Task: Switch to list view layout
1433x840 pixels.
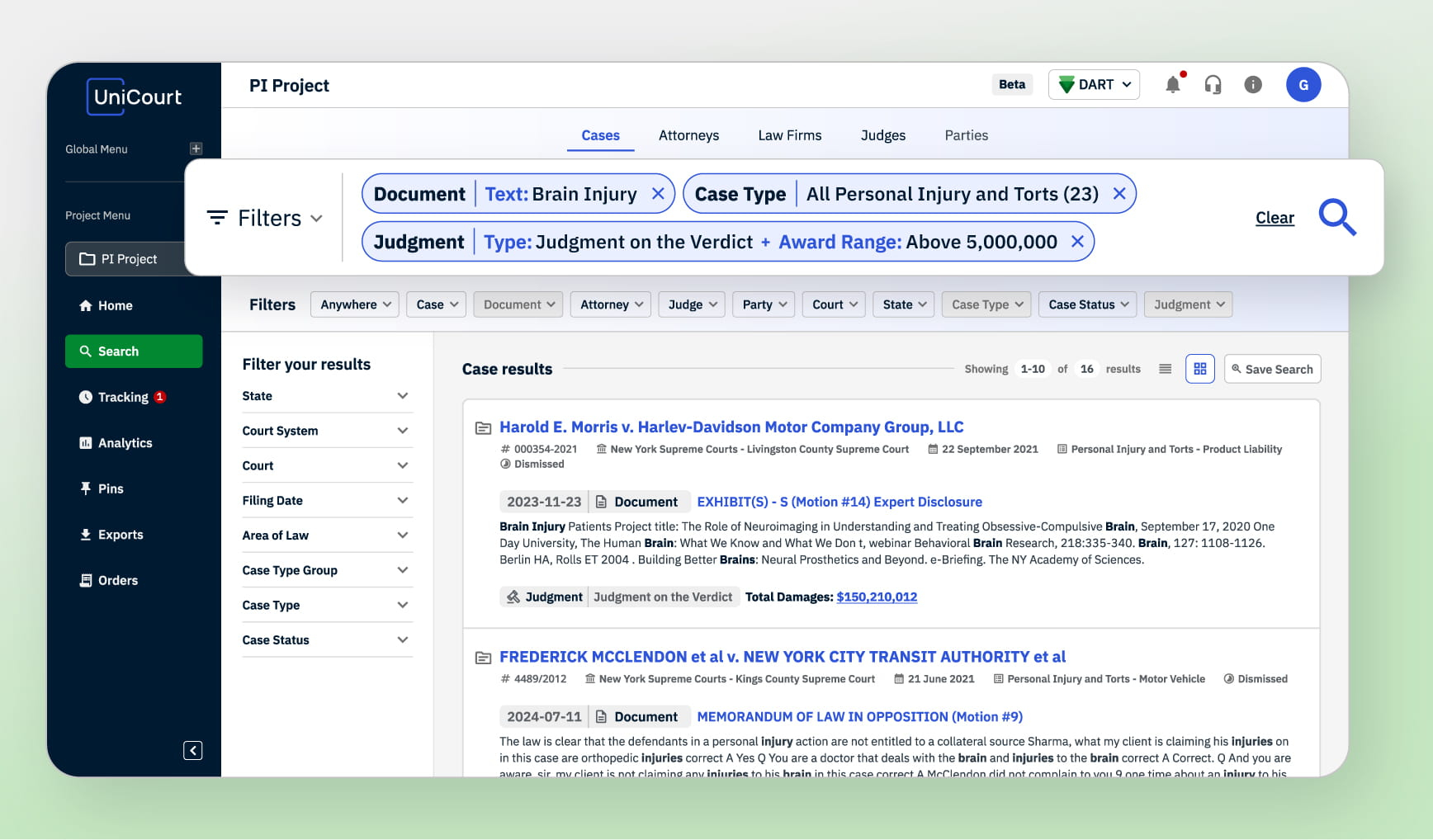Action: tap(1165, 369)
